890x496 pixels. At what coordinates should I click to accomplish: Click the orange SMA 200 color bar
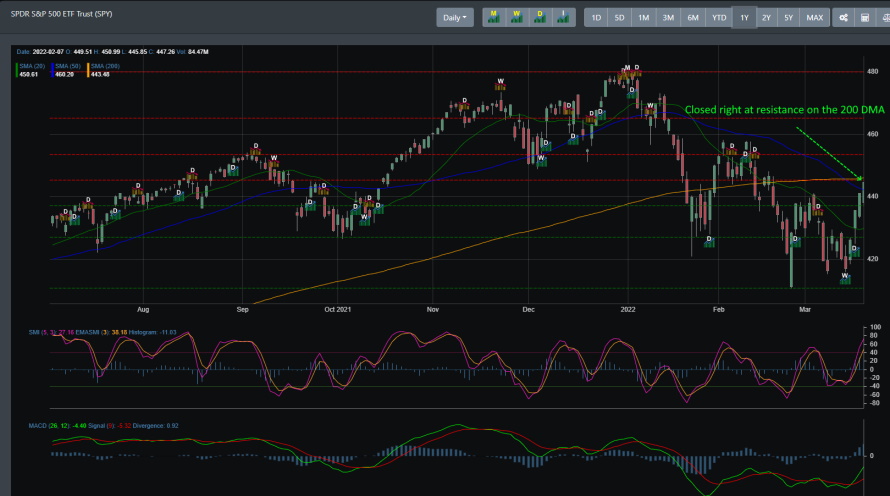coord(88,70)
